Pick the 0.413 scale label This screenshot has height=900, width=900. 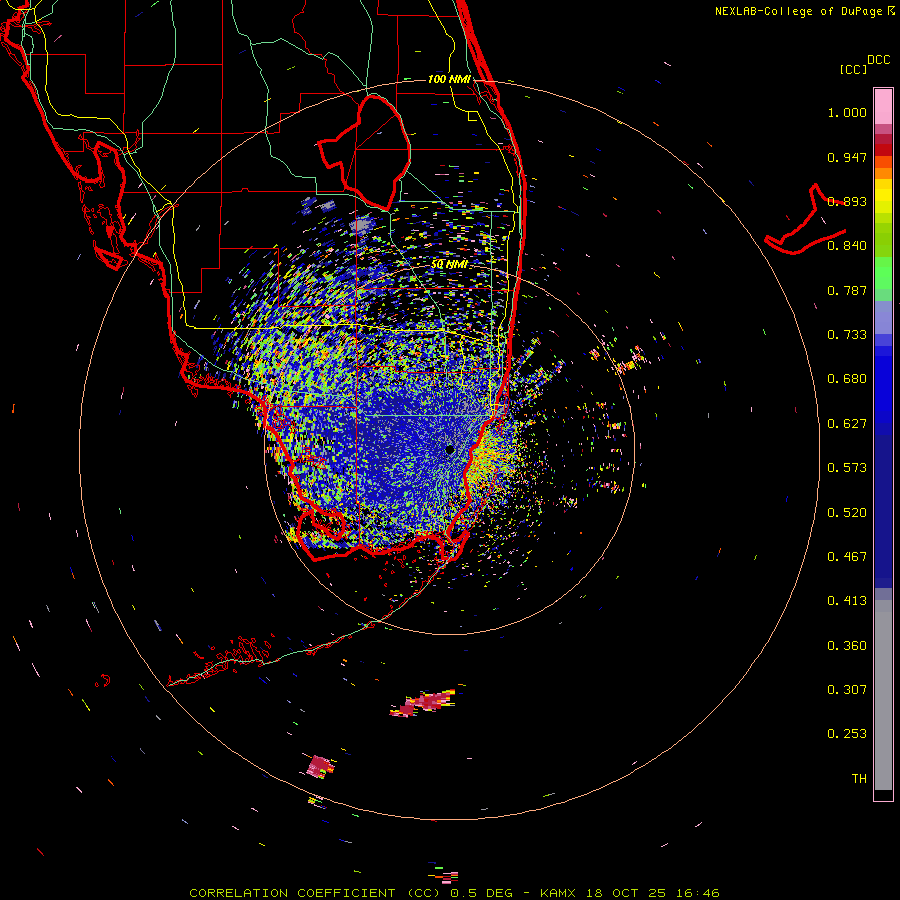[x=847, y=601]
